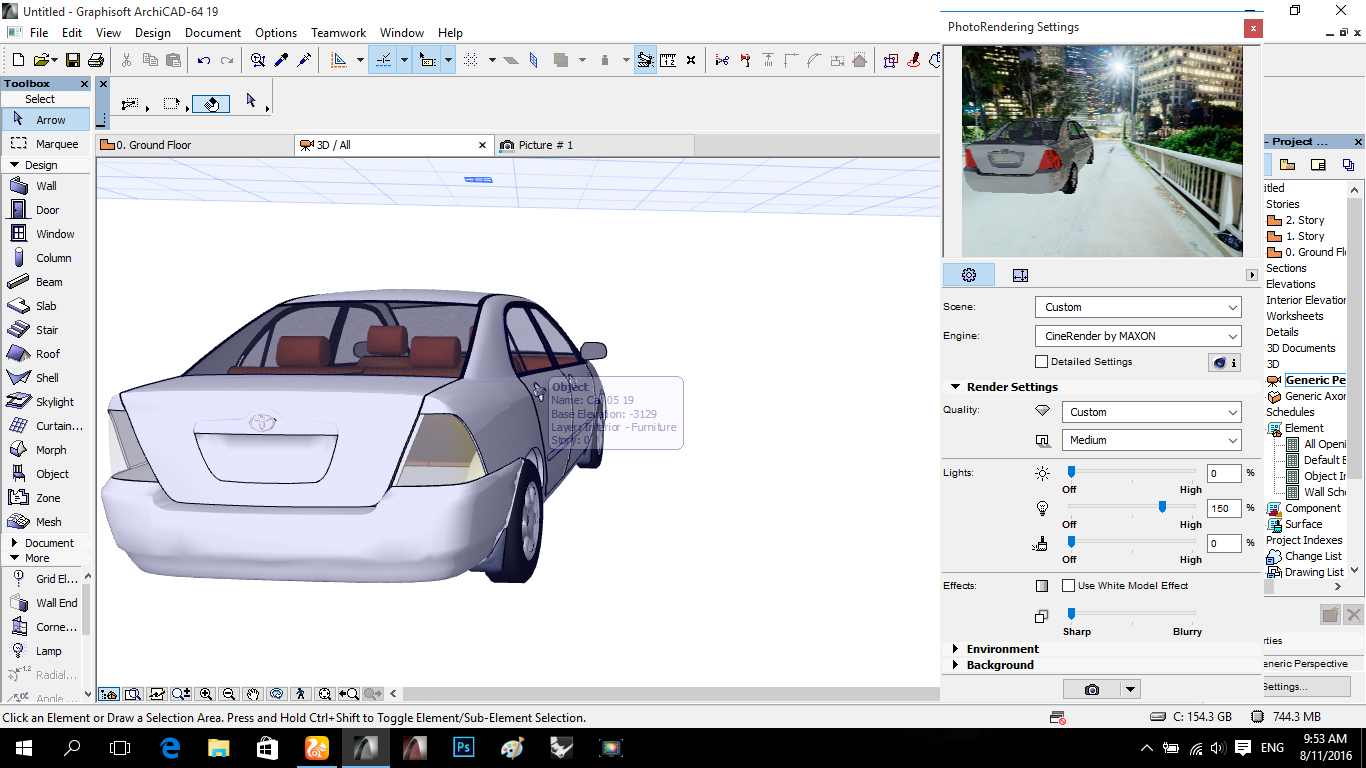Click the sun light percentage input field
This screenshot has width=1366, height=768.
point(1223,473)
